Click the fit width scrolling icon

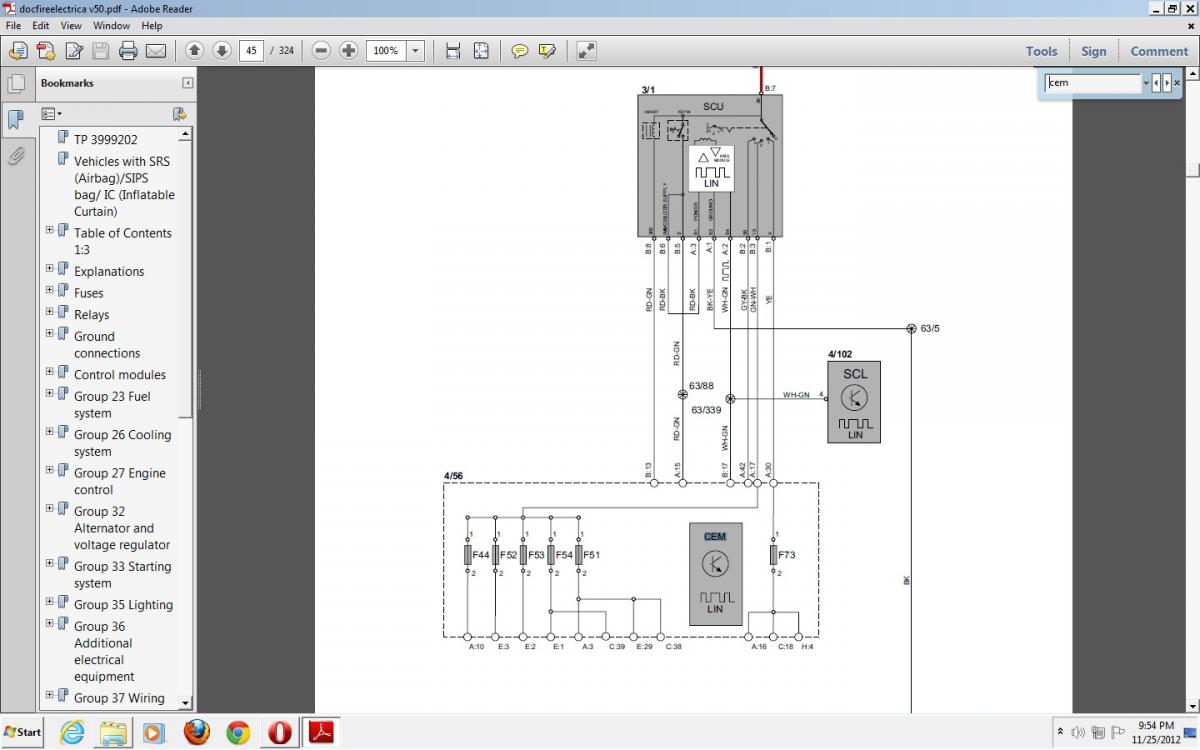point(453,50)
